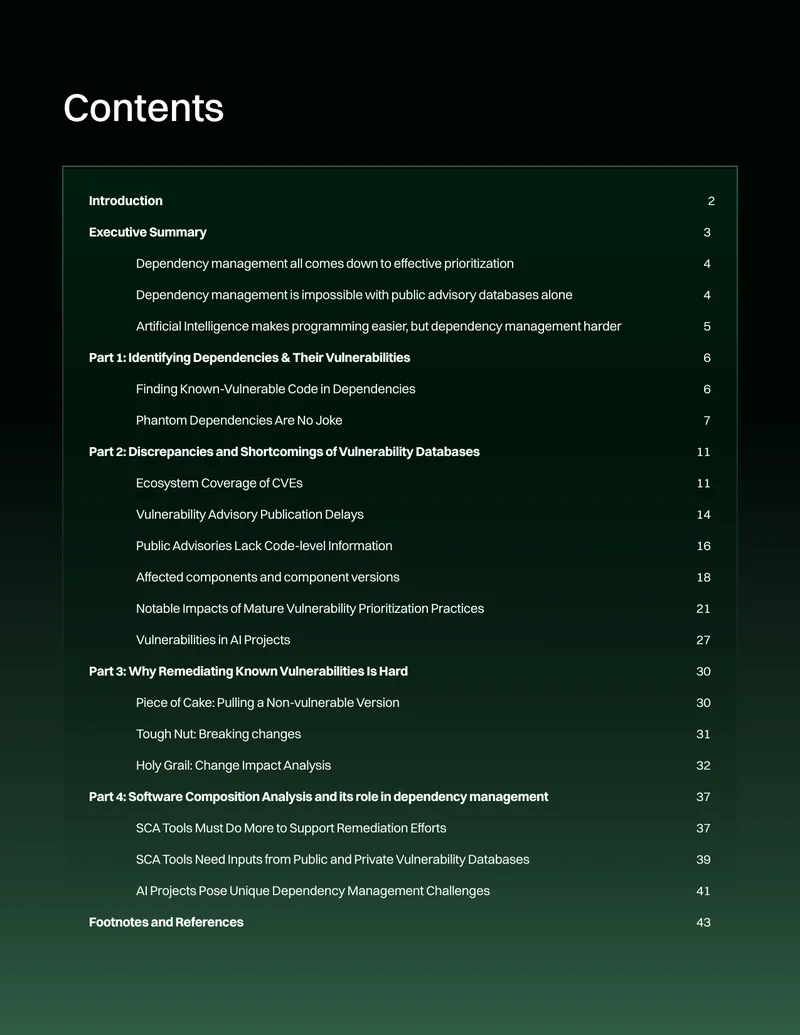The height and width of the screenshot is (1035, 800).
Task: Click page number 14 for Publication Delays
Action: (x=704, y=514)
